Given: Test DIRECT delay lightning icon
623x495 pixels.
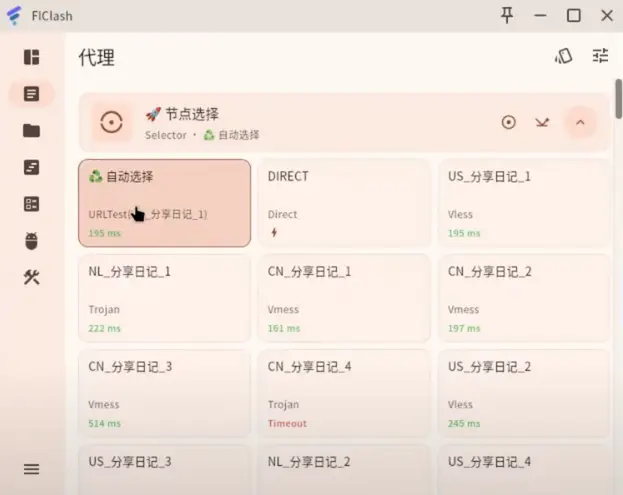Looking at the screenshot, I should (x=274, y=232).
